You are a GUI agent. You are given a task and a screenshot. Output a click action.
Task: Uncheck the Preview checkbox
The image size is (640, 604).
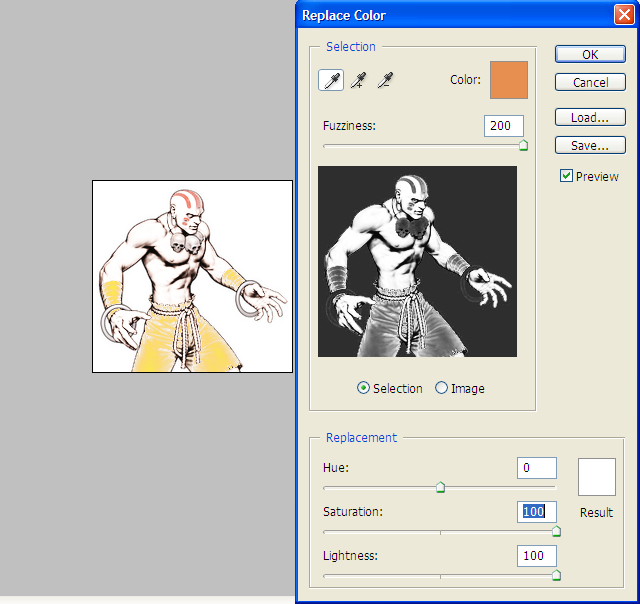(566, 176)
